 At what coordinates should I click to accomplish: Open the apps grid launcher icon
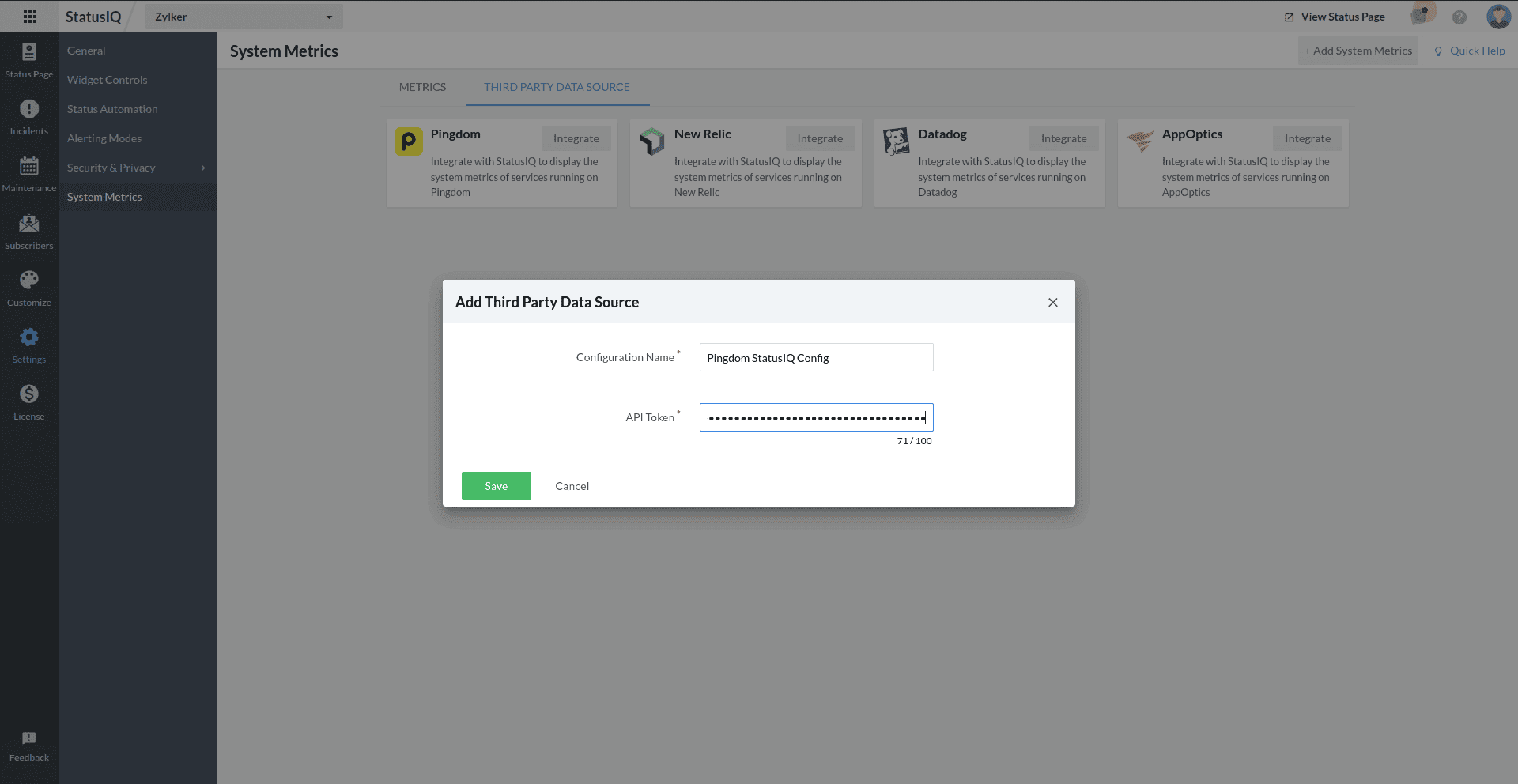click(30, 17)
